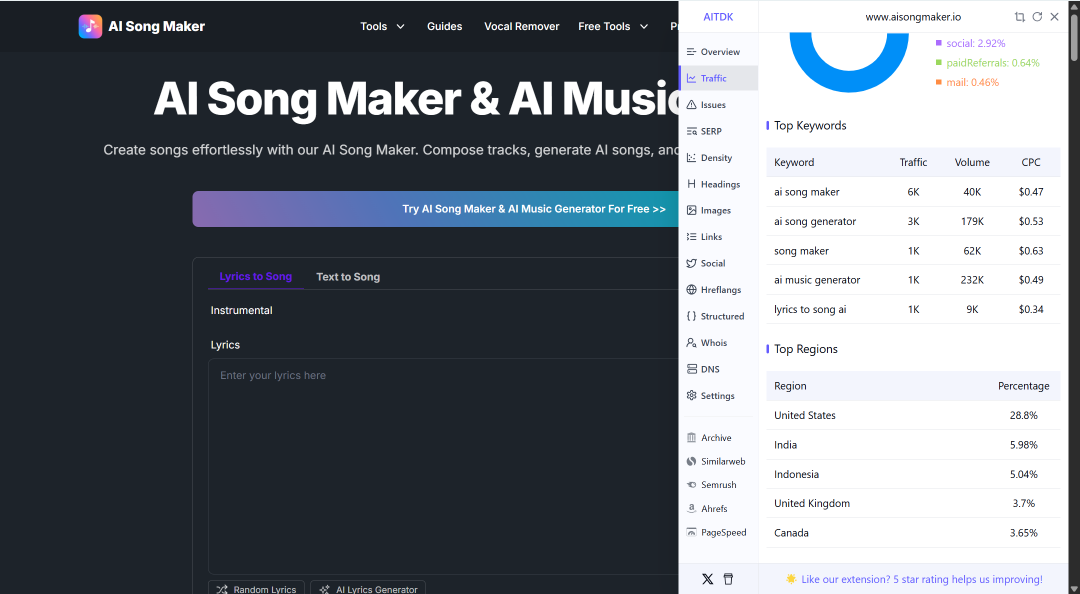The height and width of the screenshot is (594, 1080).
Task: Open the DNS section
Action: coord(718,369)
